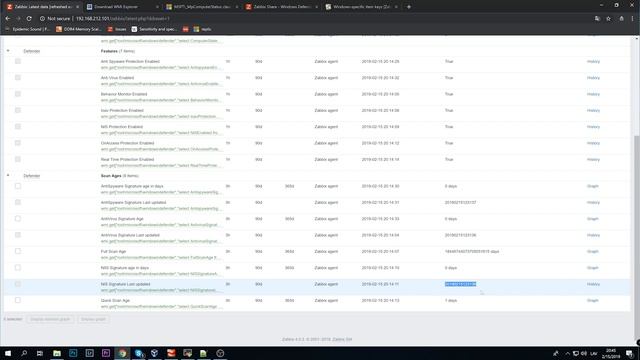640x360 pixels.
Task: Collapse the Defender Scan Ages group
Action: coord(8,175)
